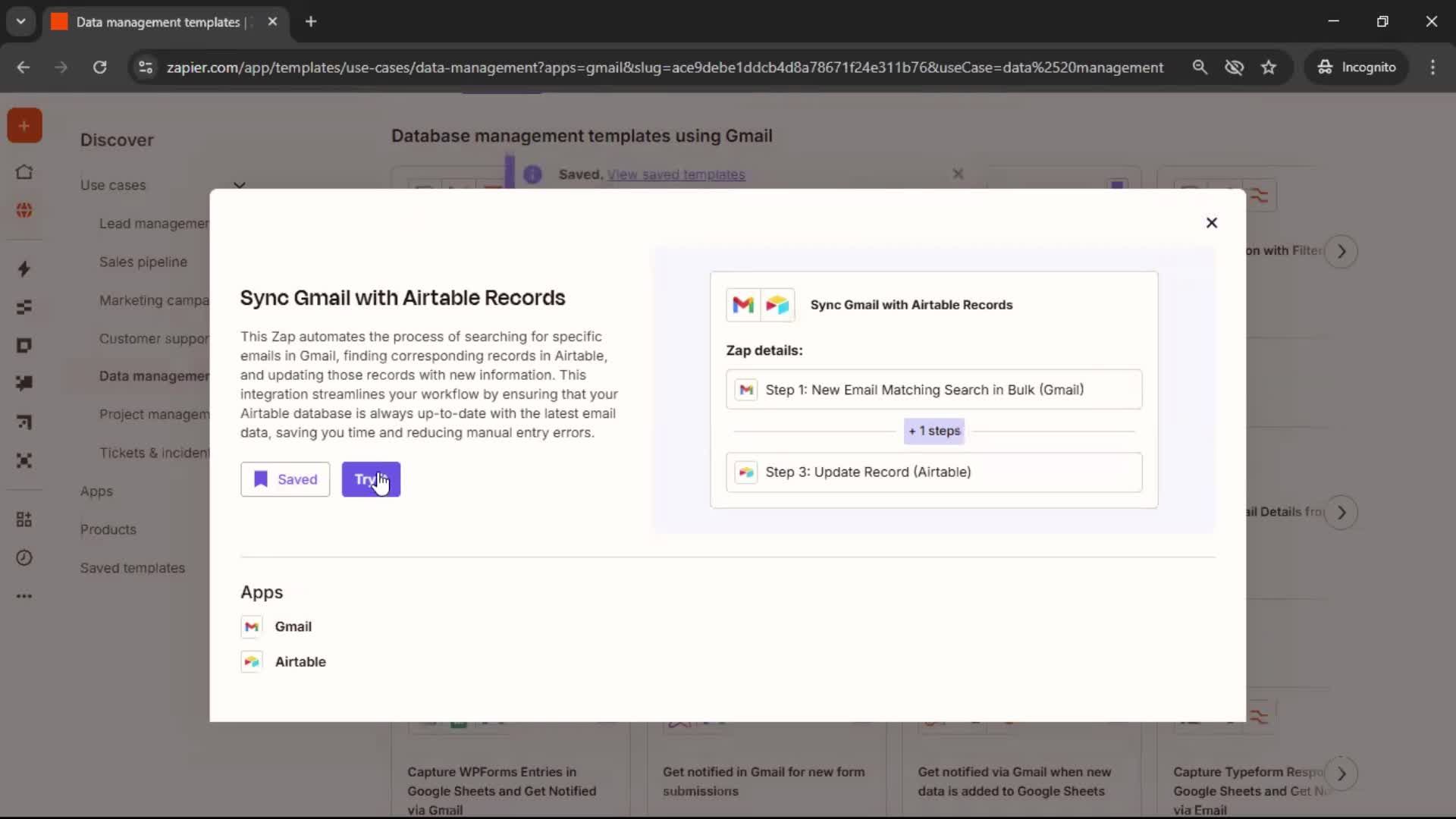Open Interfaces icon in sidebar

pyautogui.click(x=24, y=346)
